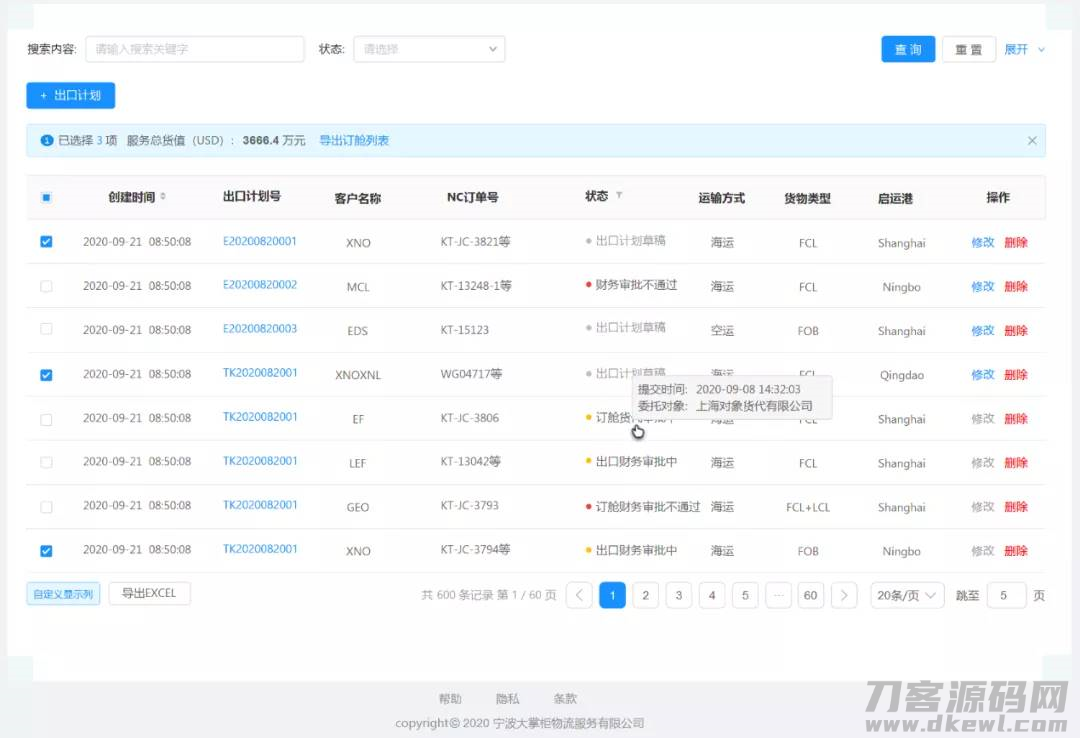Click the 条款 footer link
Viewport: 1080px width, 738px height.
point(565,699)
